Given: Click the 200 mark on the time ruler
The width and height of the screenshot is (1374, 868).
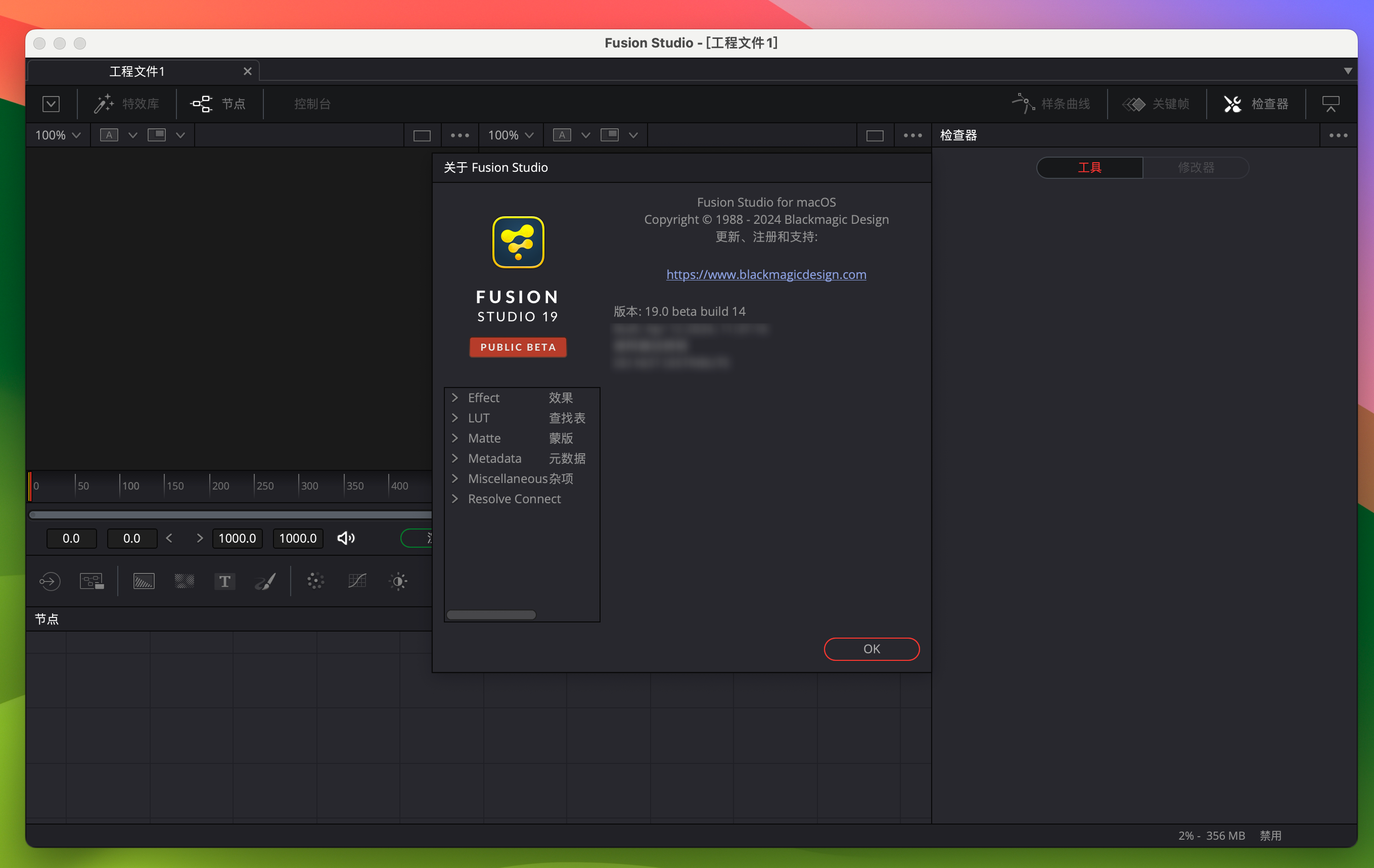Looking at the screenshot, I should point(220,486).
